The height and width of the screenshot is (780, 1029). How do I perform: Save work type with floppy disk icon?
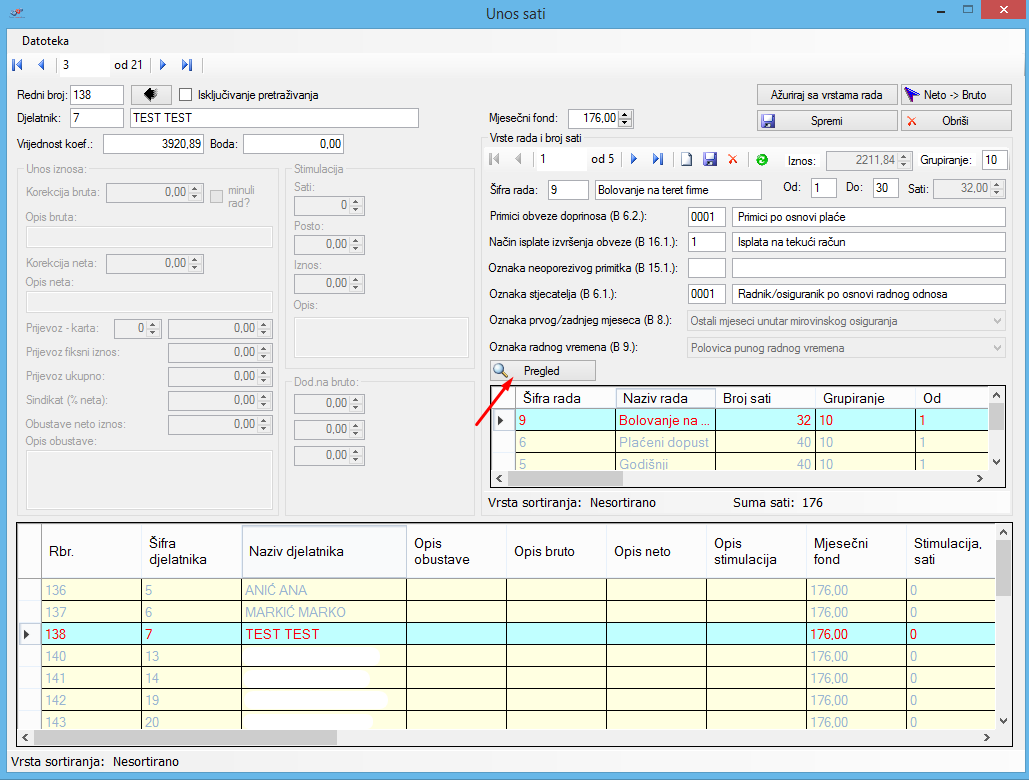coord(710,159)
